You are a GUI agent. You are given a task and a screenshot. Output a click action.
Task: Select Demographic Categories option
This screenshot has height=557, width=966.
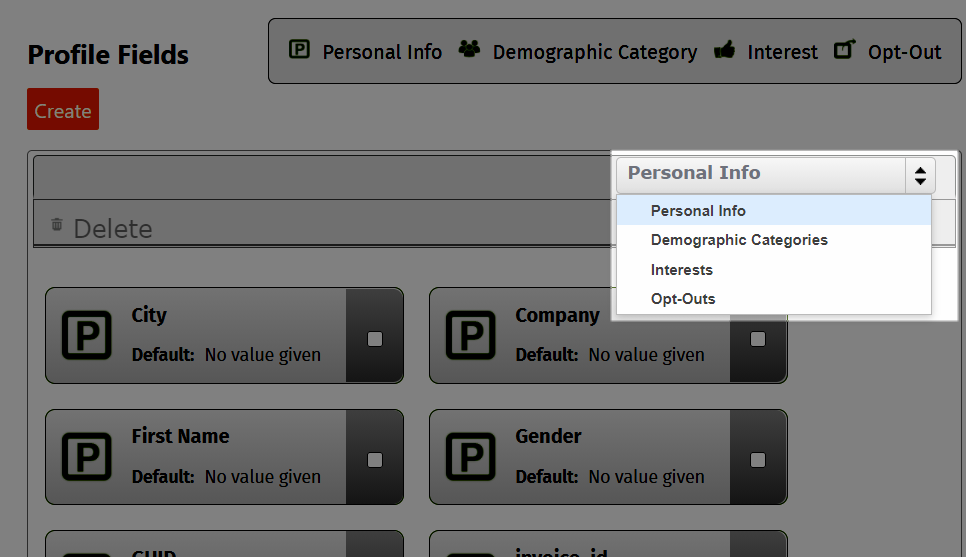774,240
